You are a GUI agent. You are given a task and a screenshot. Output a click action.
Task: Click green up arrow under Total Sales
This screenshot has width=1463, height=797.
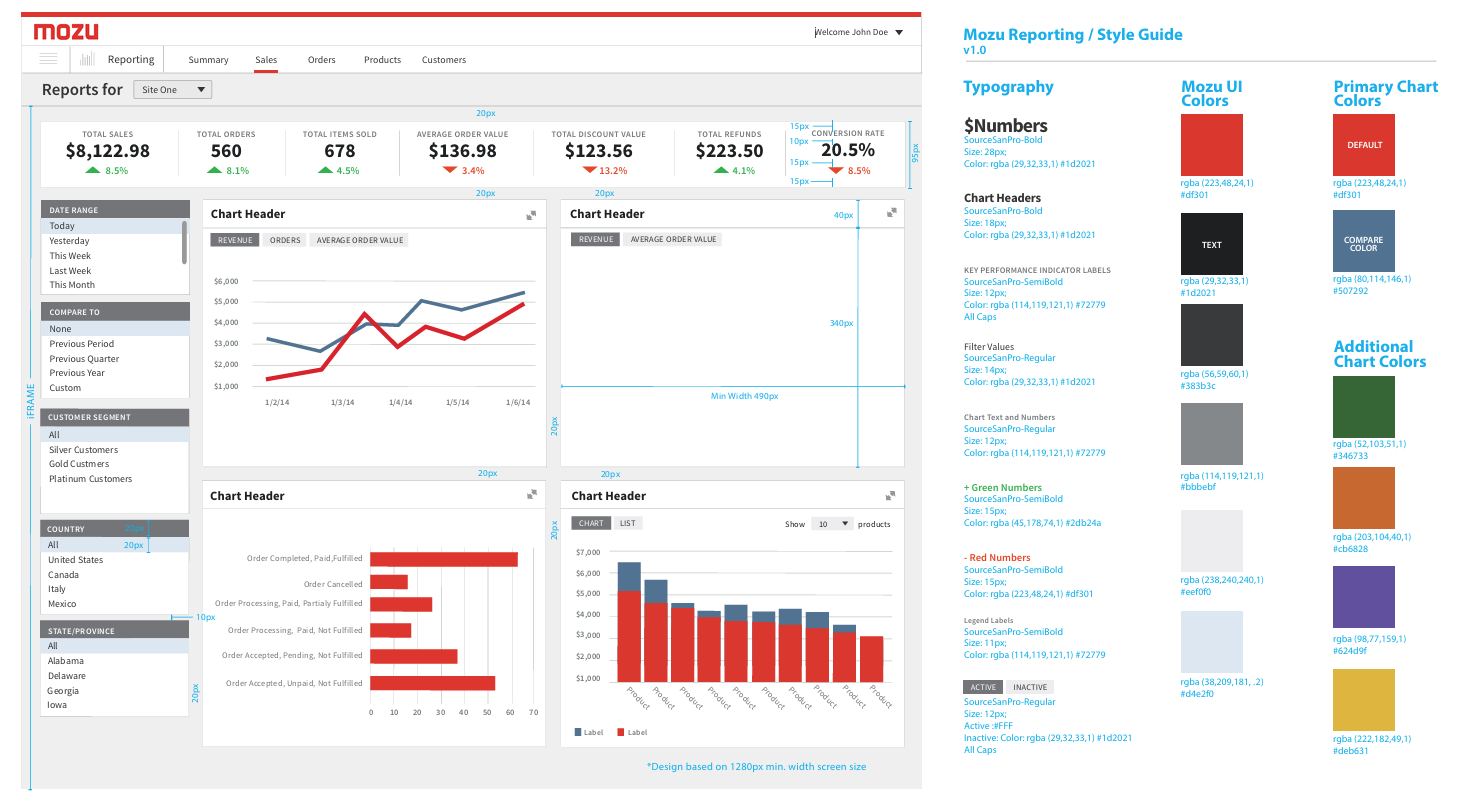93,170
